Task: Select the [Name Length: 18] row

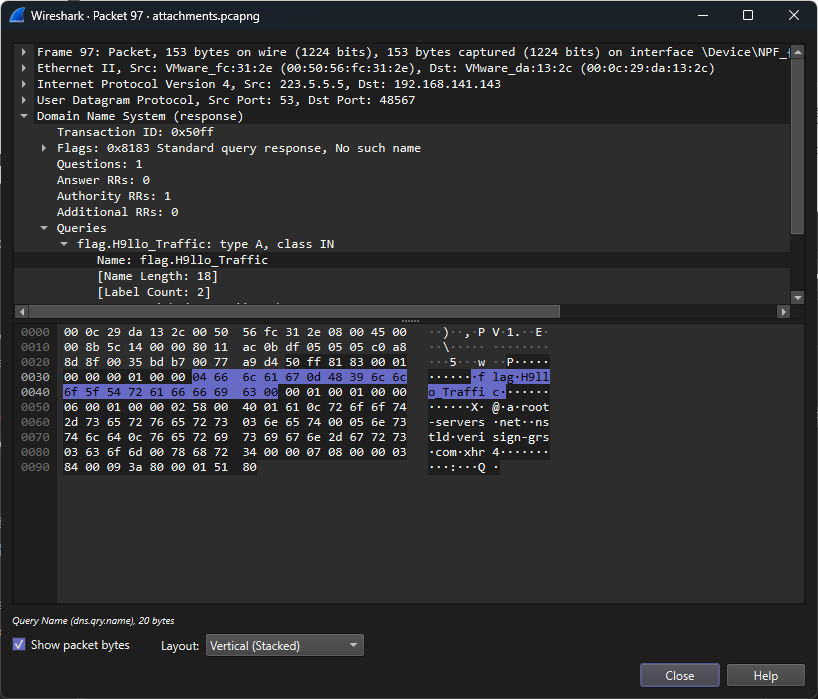Action: point(402,276)
